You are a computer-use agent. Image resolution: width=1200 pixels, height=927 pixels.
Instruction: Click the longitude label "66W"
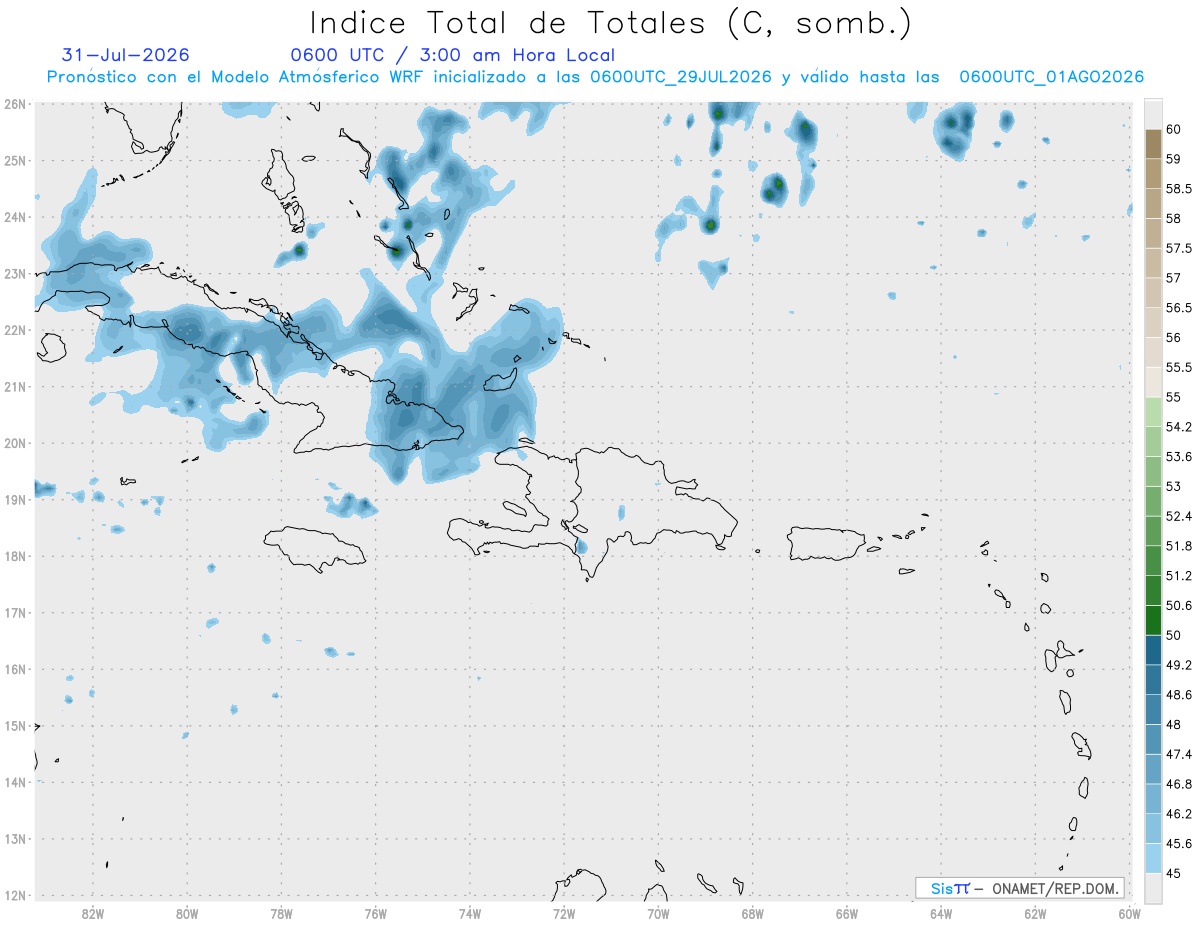(847, 913)
